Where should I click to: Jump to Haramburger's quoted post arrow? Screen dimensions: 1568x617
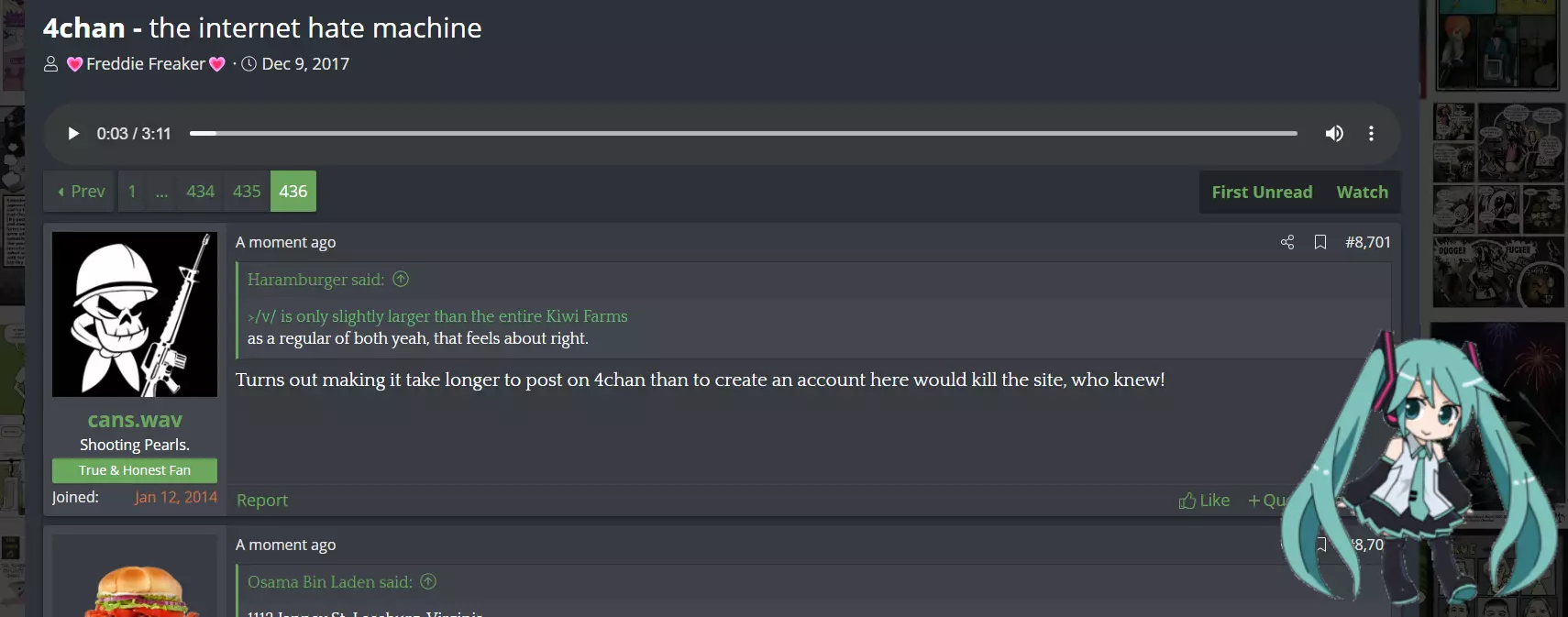pyautogui.click(x=401, y=280)
